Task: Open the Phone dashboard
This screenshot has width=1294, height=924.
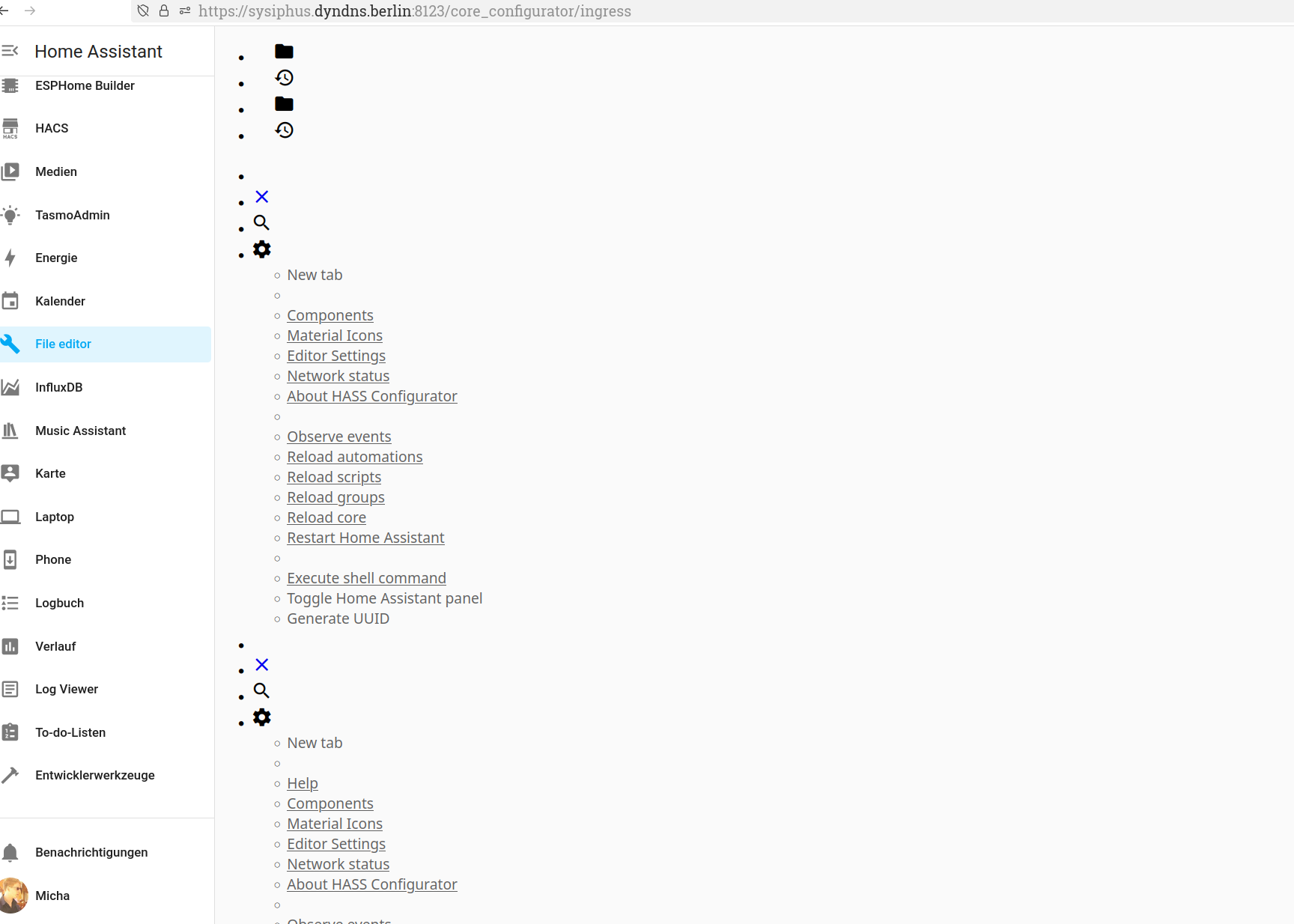Action: (106, 559)
